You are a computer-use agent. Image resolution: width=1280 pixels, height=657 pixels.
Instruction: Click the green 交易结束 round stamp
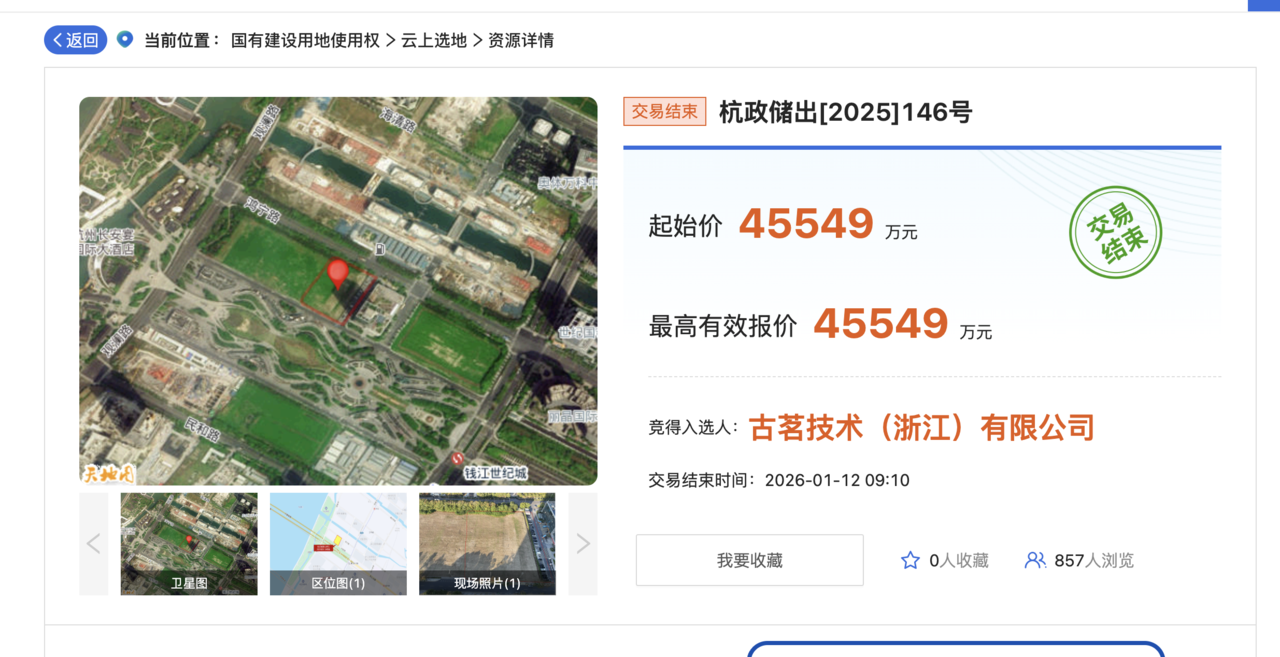click(1115, 232)
